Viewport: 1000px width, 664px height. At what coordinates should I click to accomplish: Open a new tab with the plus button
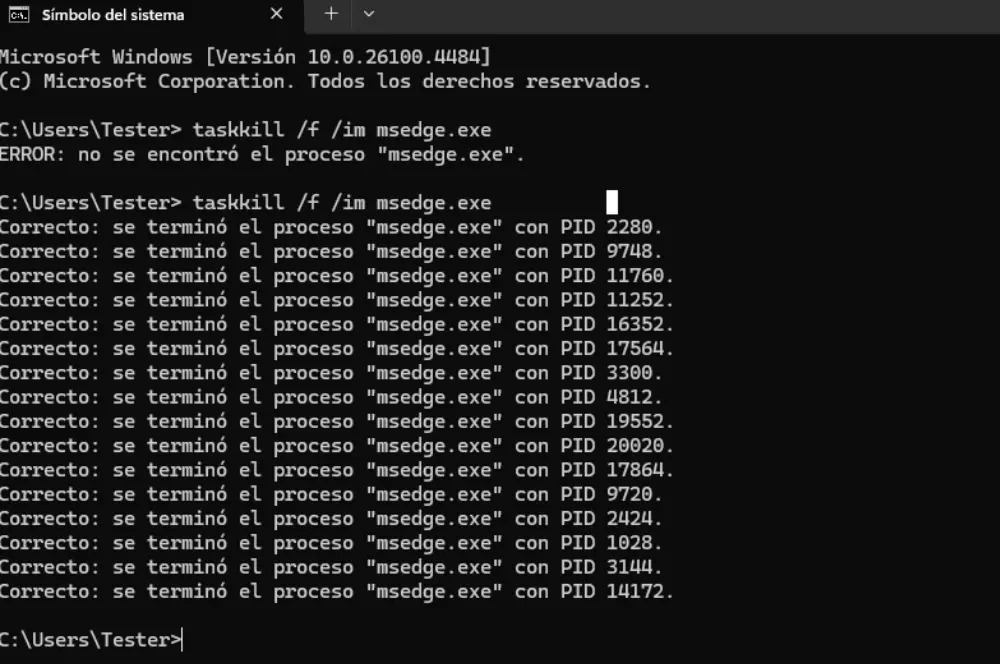point(331,14)
